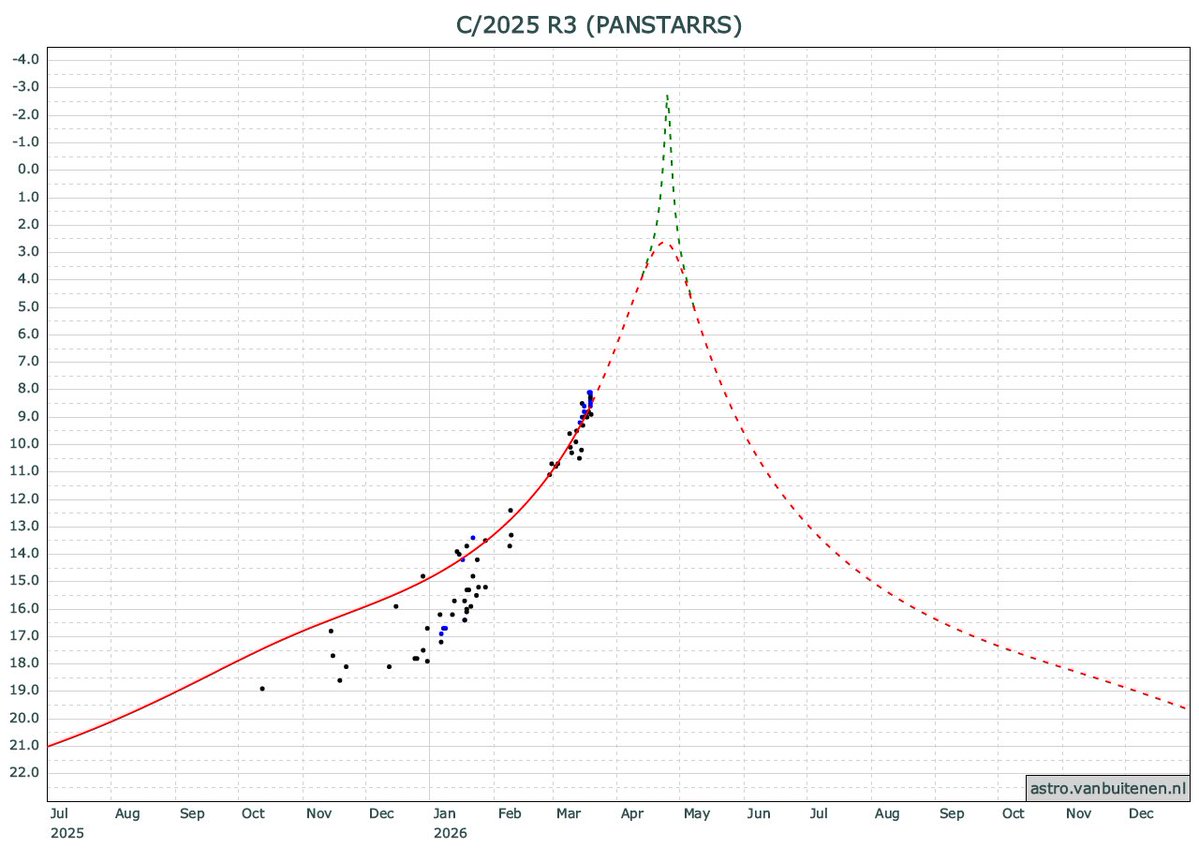Select the 16.0 magnitude axis label
Image resolution: width=1199 pixels, height=848 pixels.
(25, 609)
